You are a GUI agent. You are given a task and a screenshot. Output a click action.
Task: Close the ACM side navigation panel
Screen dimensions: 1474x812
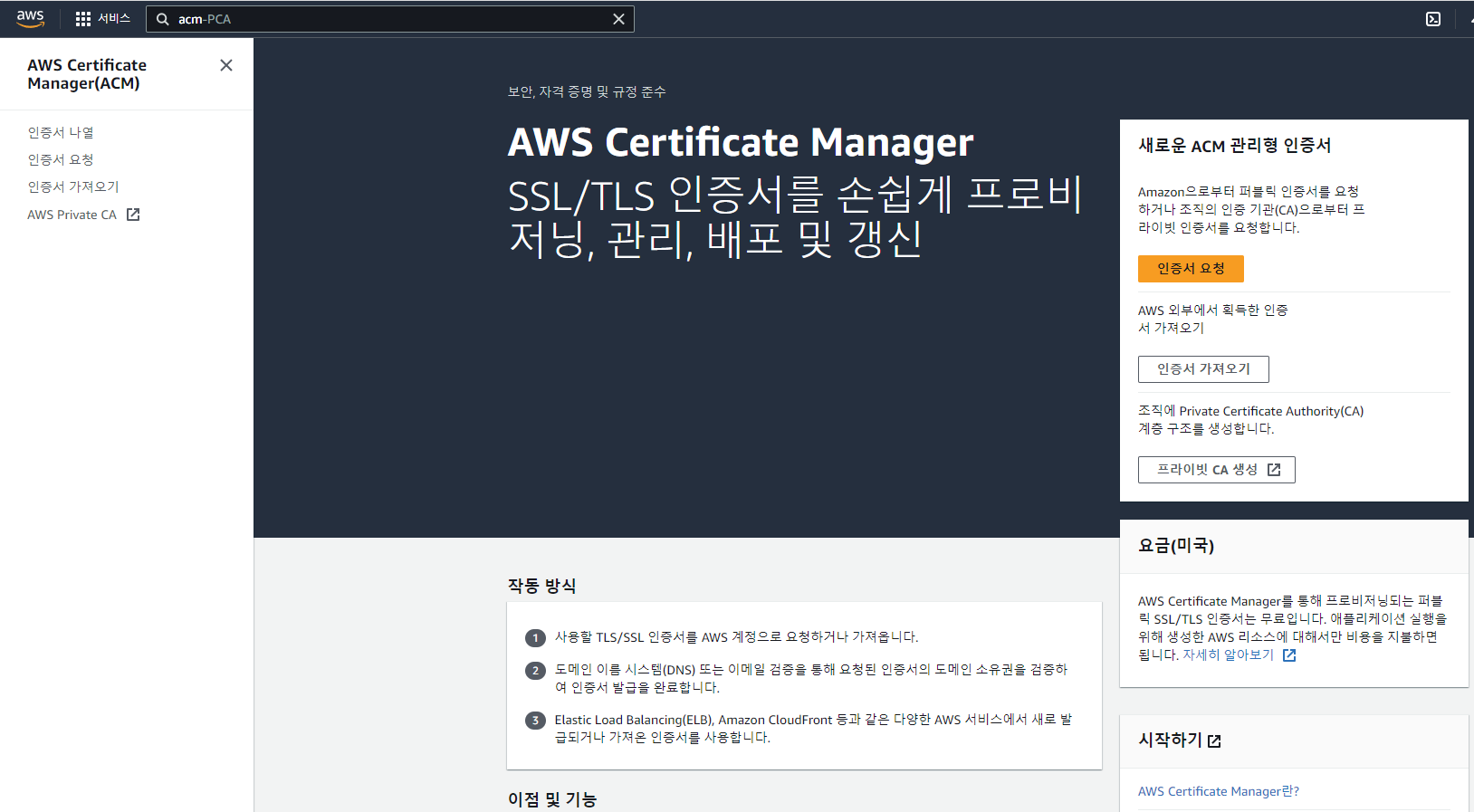(226, 65)
